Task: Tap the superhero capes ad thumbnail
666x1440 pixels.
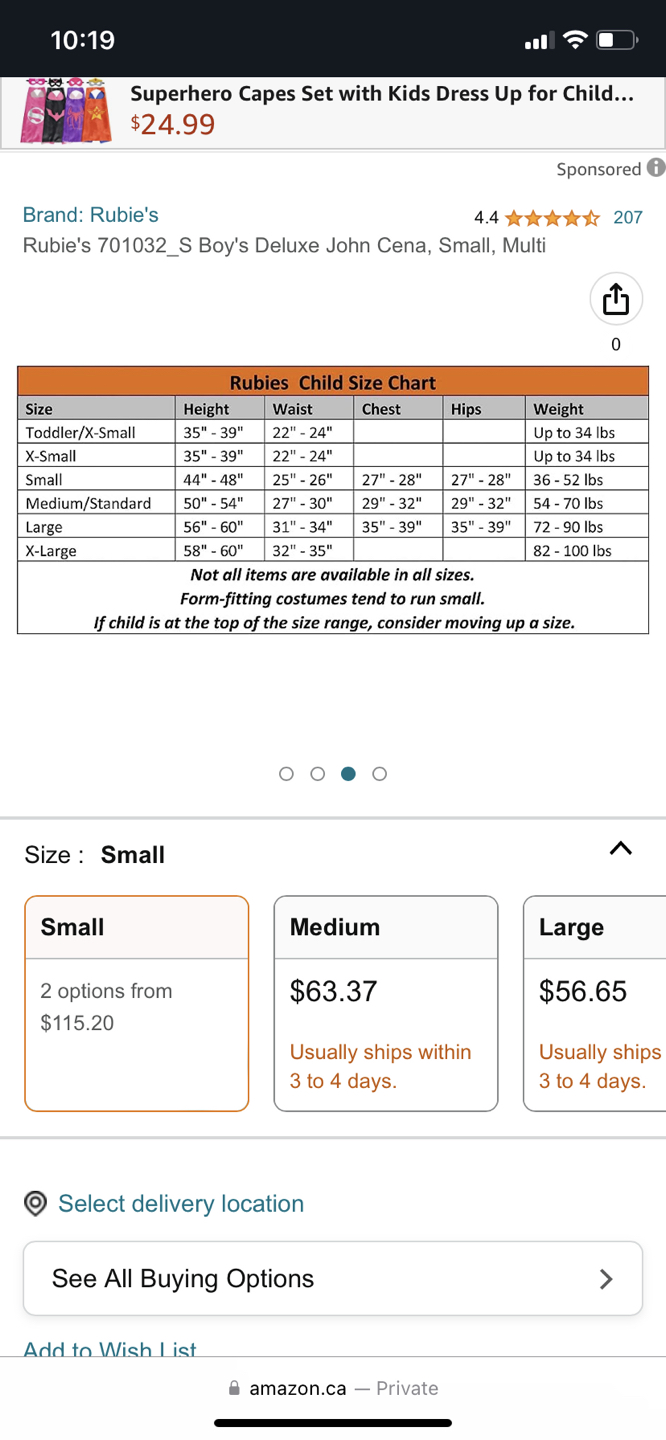Action: [x=65, y=110]
